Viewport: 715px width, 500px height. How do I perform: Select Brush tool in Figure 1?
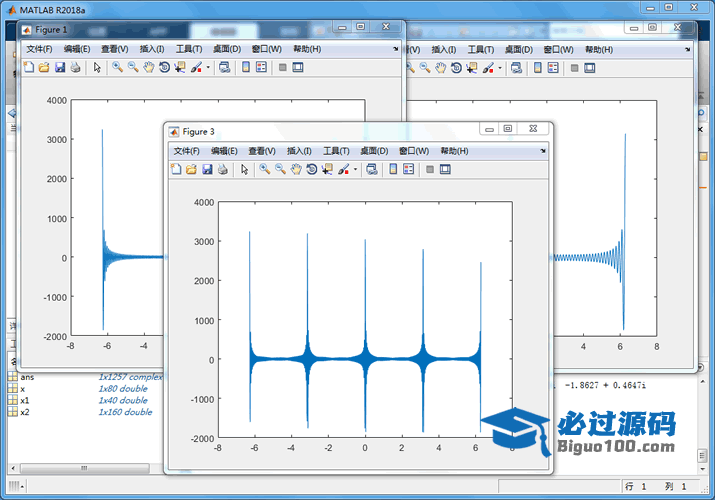pos(196,67)
